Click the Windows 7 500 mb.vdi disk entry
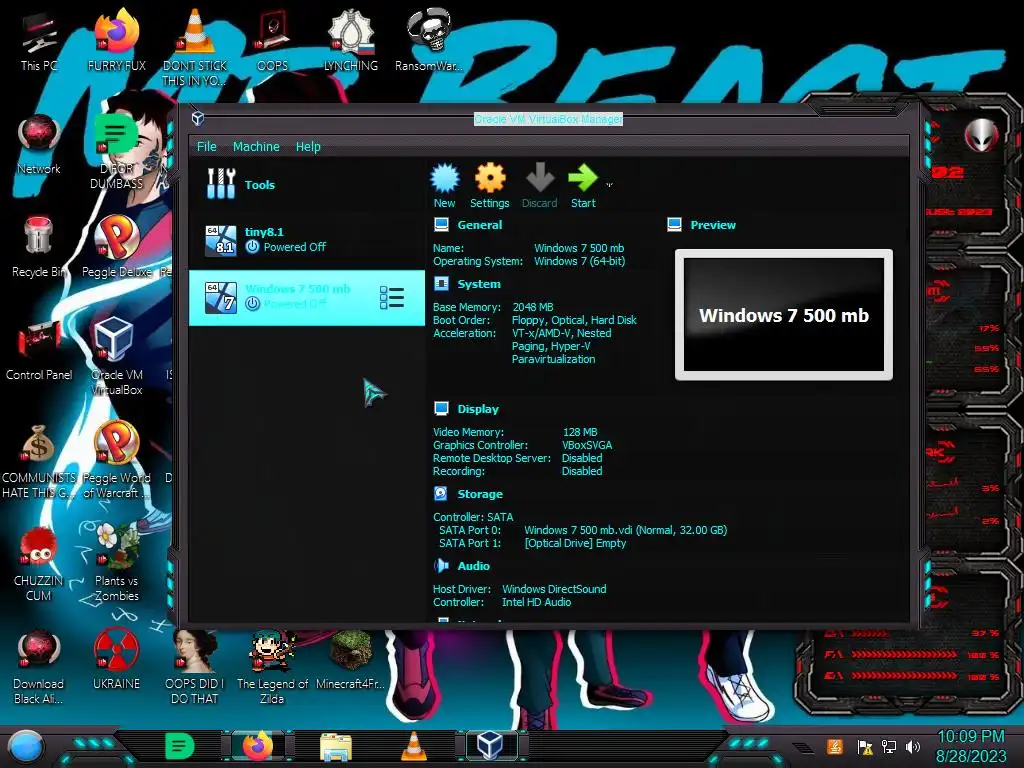This screenshot has height=768, width=1024. pos(626,530)
